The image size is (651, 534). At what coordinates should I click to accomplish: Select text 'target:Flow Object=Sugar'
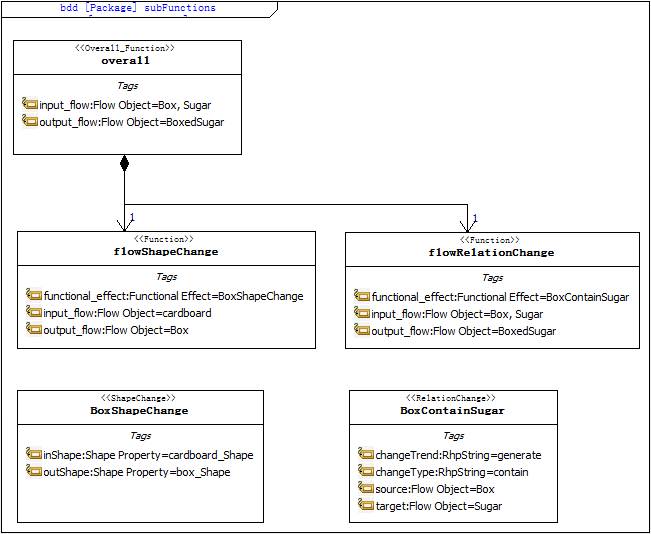(438, 506)
